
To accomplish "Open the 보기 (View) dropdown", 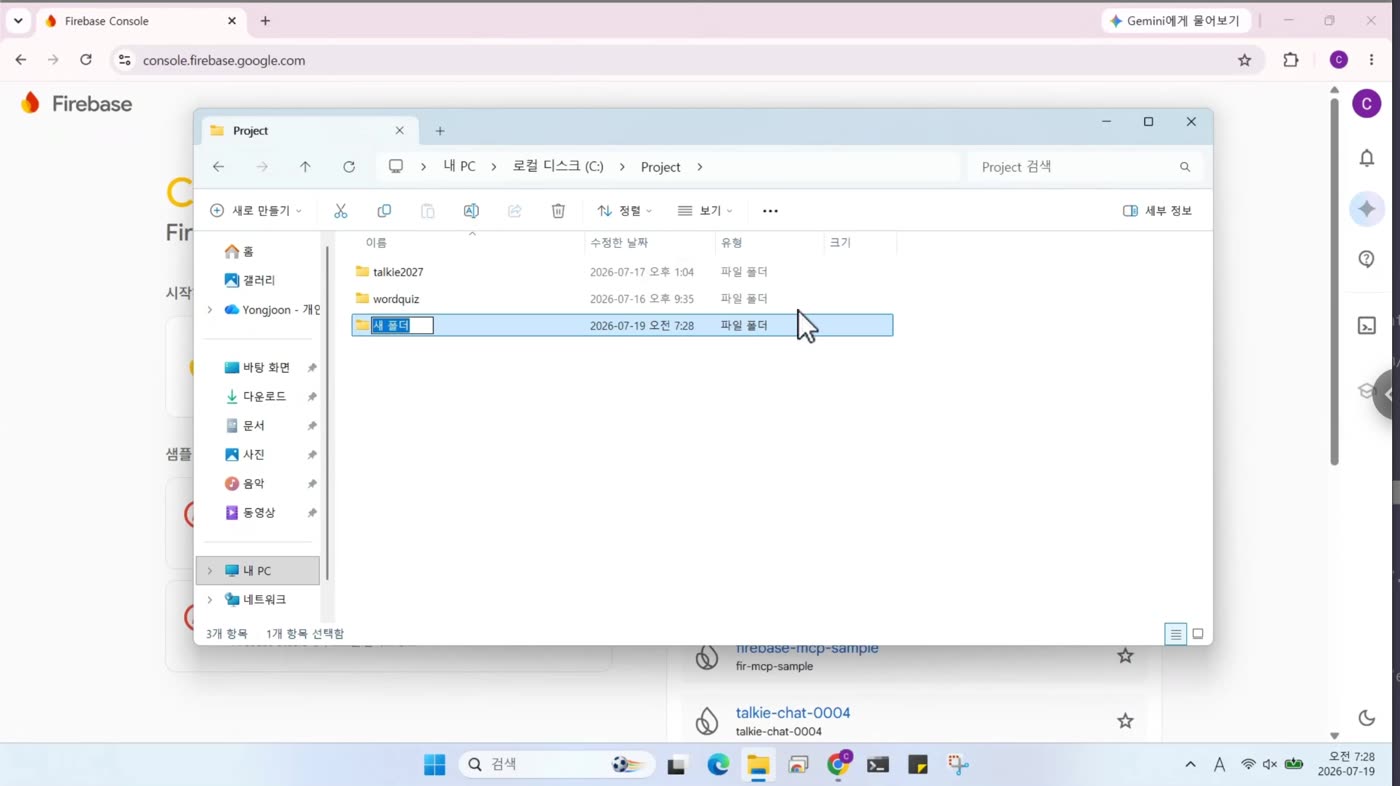I will pyautogui.click(x=705, y=211).
